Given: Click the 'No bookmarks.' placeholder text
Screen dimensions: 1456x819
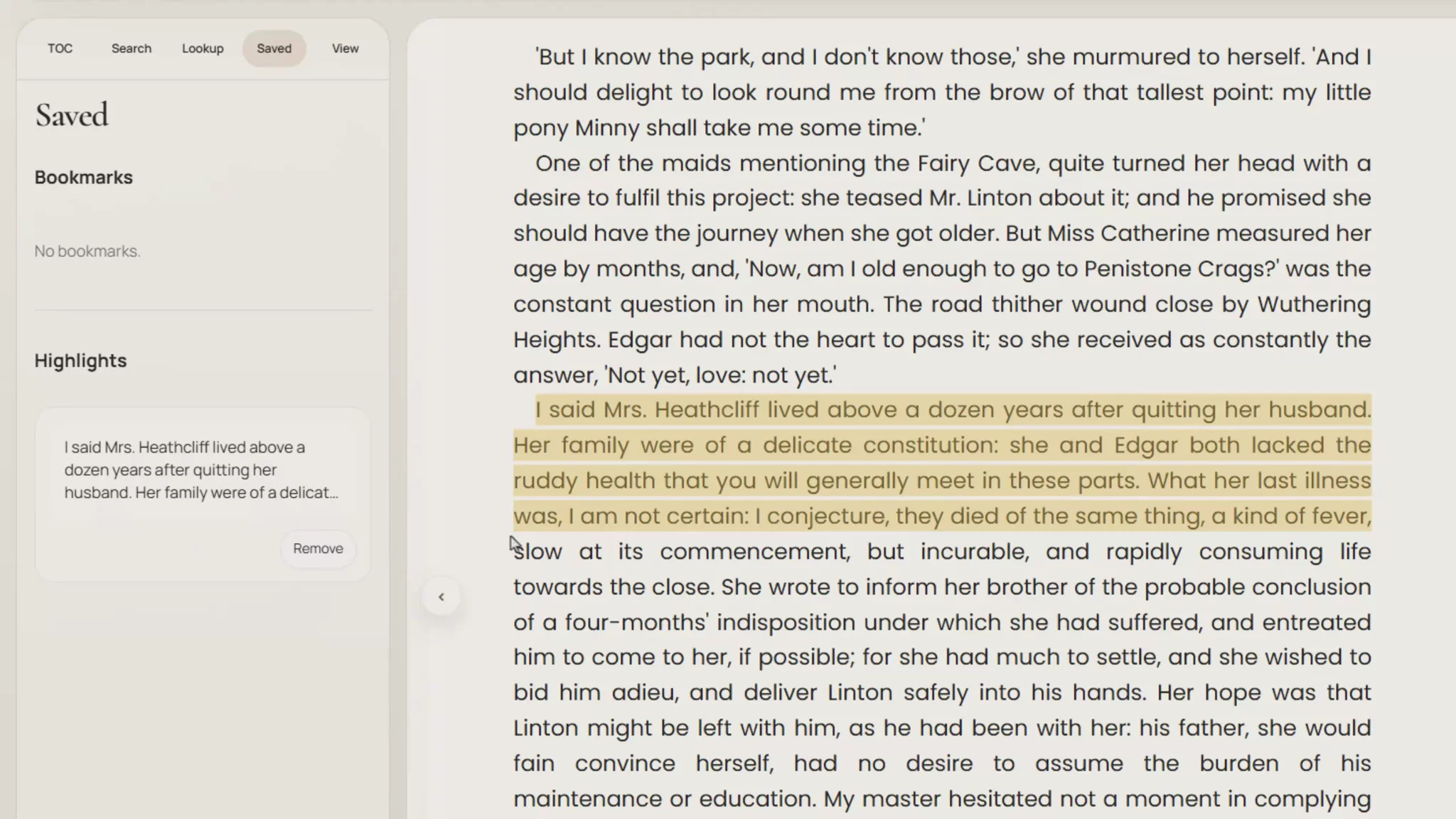Looking at the screenshot, I should click(x=87, y=251).
